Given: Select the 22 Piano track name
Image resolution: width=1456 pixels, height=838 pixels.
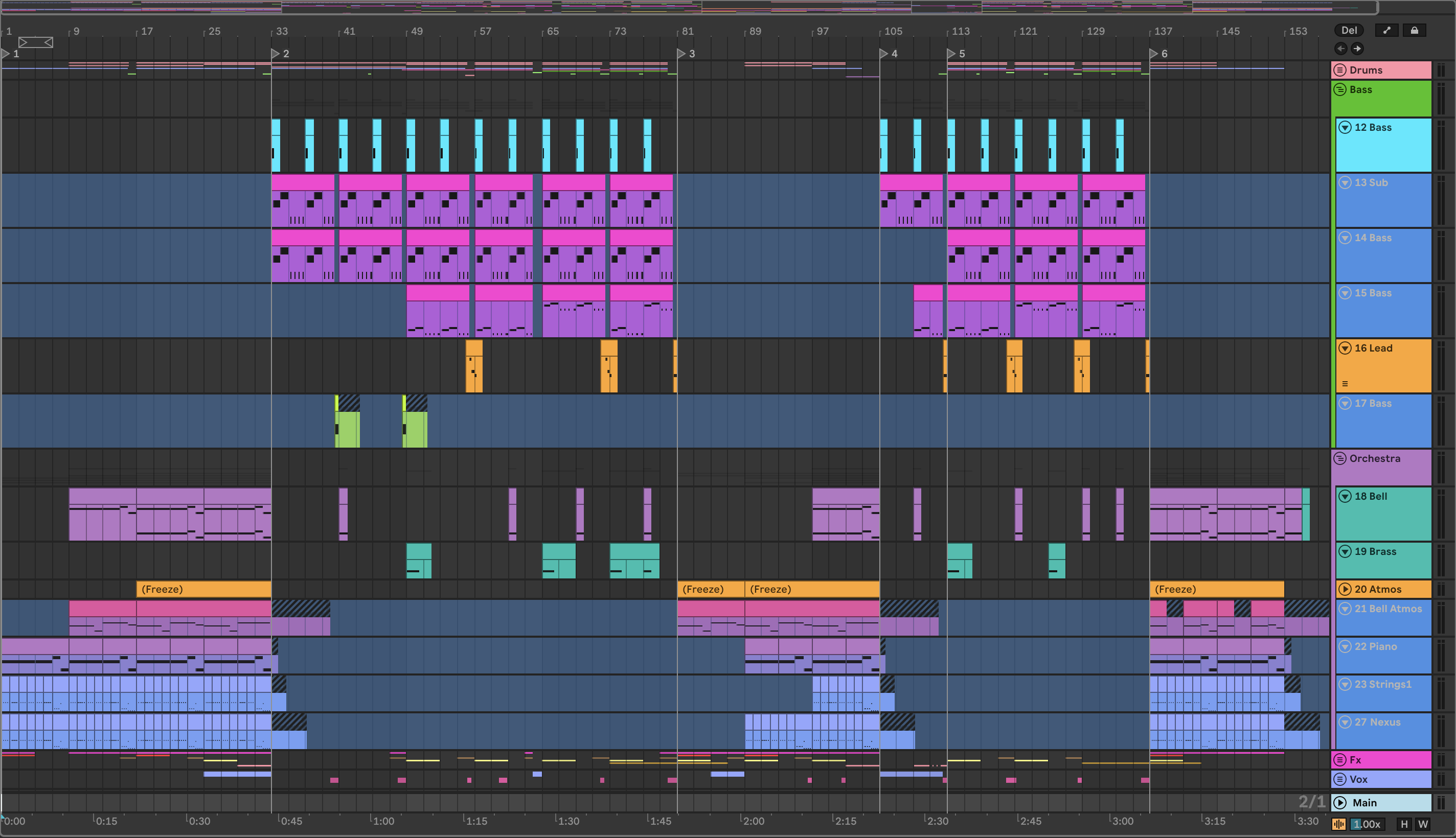Looking at the screenshot, I should (1375, 647).
